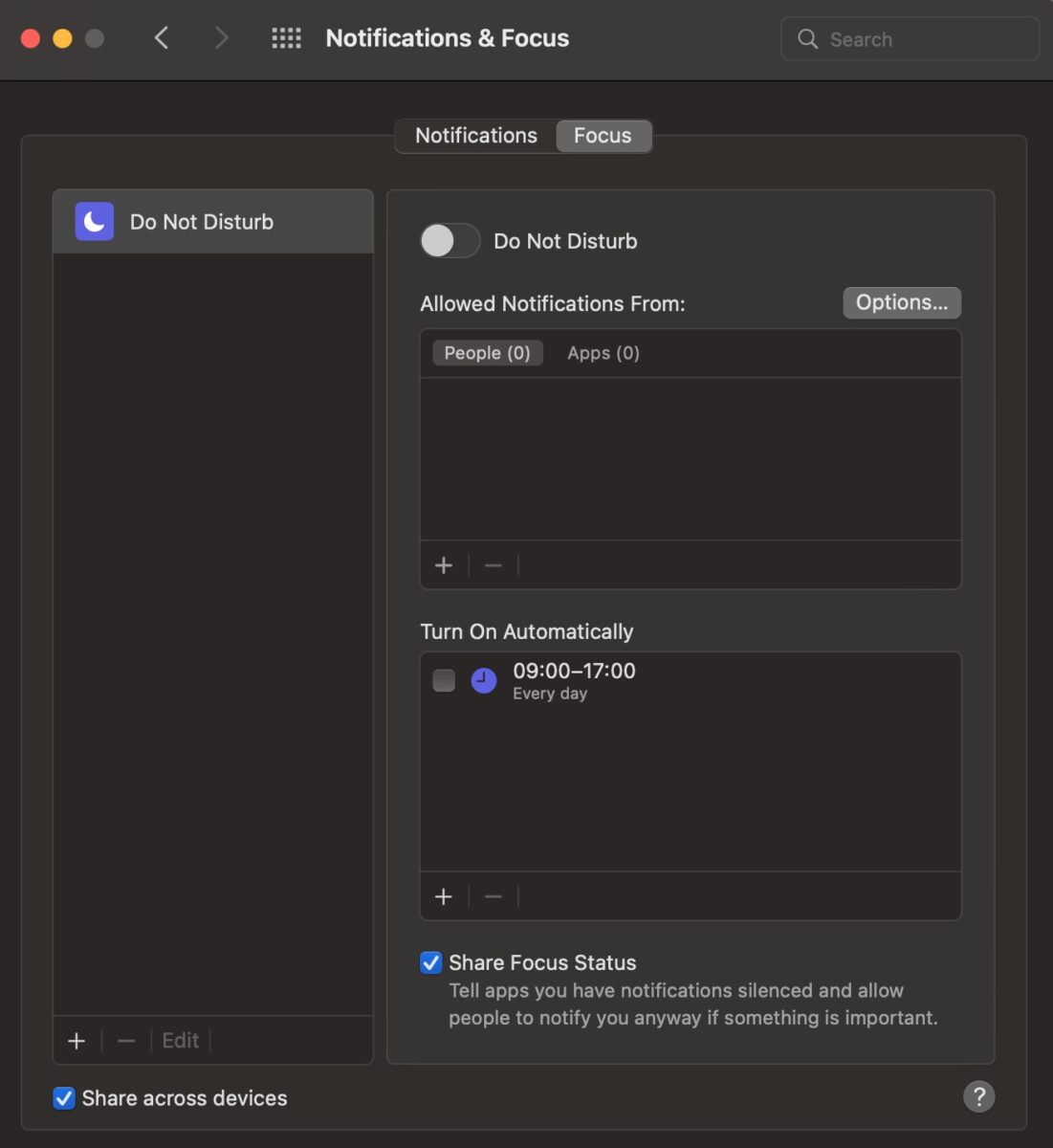This screenshot has height=1148, width=1053.
Task: Click in the Search field
Action: tap(910, 39)
